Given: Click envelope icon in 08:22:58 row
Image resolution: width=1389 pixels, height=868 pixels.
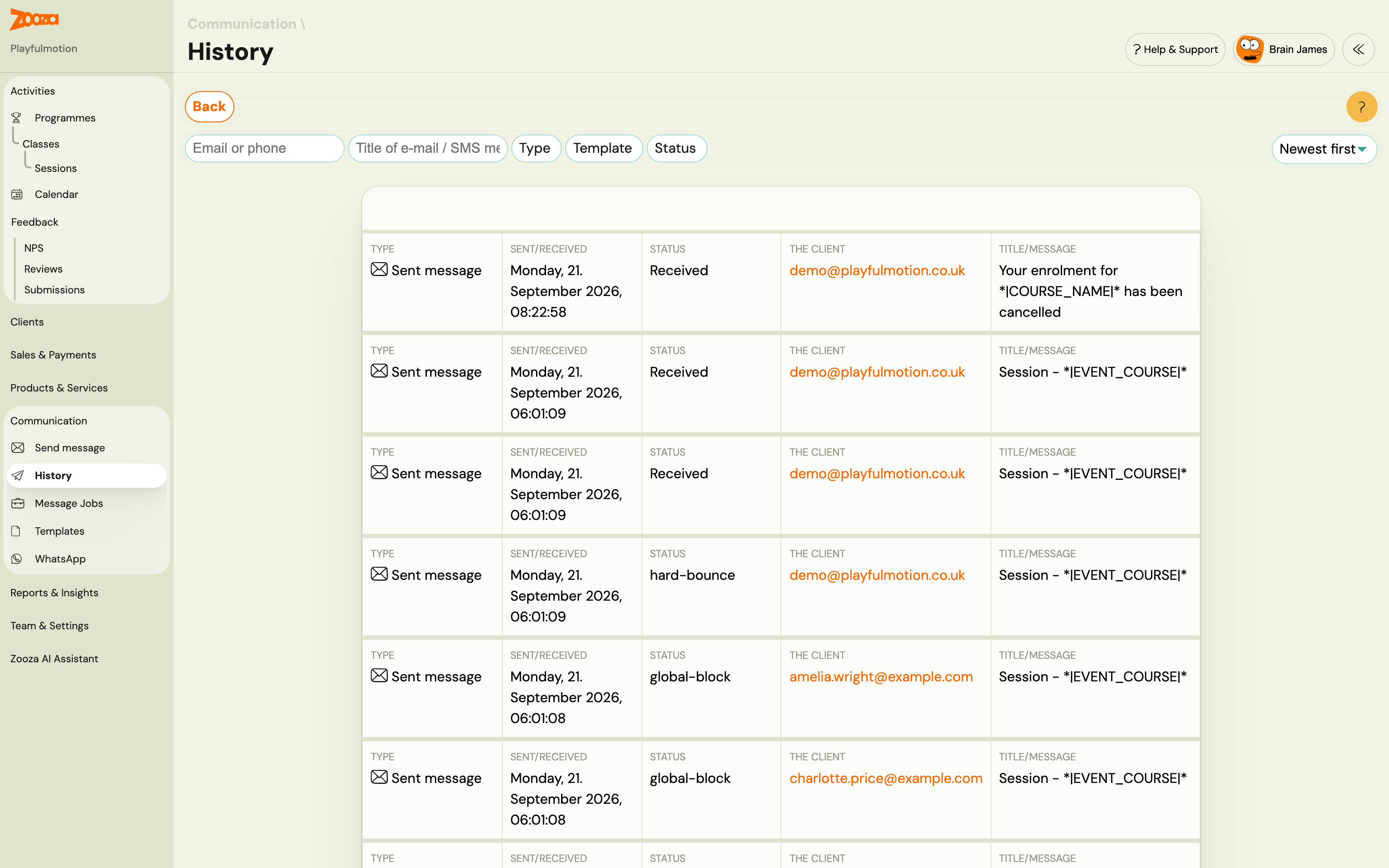Looking at the screenshot, I should point(379,269).
